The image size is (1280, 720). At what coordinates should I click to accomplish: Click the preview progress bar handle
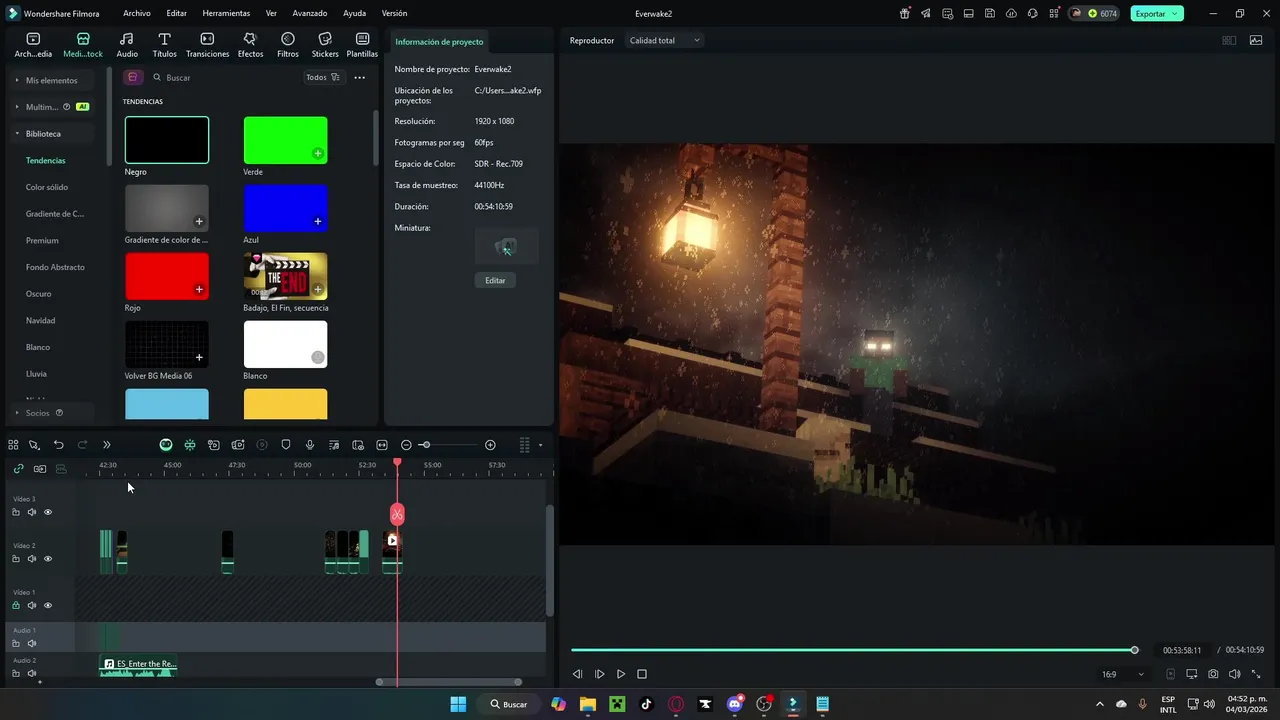coord(1134,650)
